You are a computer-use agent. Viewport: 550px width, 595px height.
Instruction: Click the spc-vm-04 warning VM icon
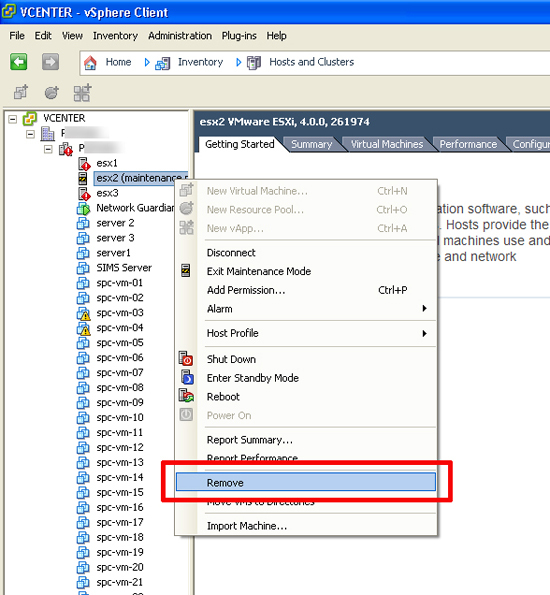tap(83, 328)
